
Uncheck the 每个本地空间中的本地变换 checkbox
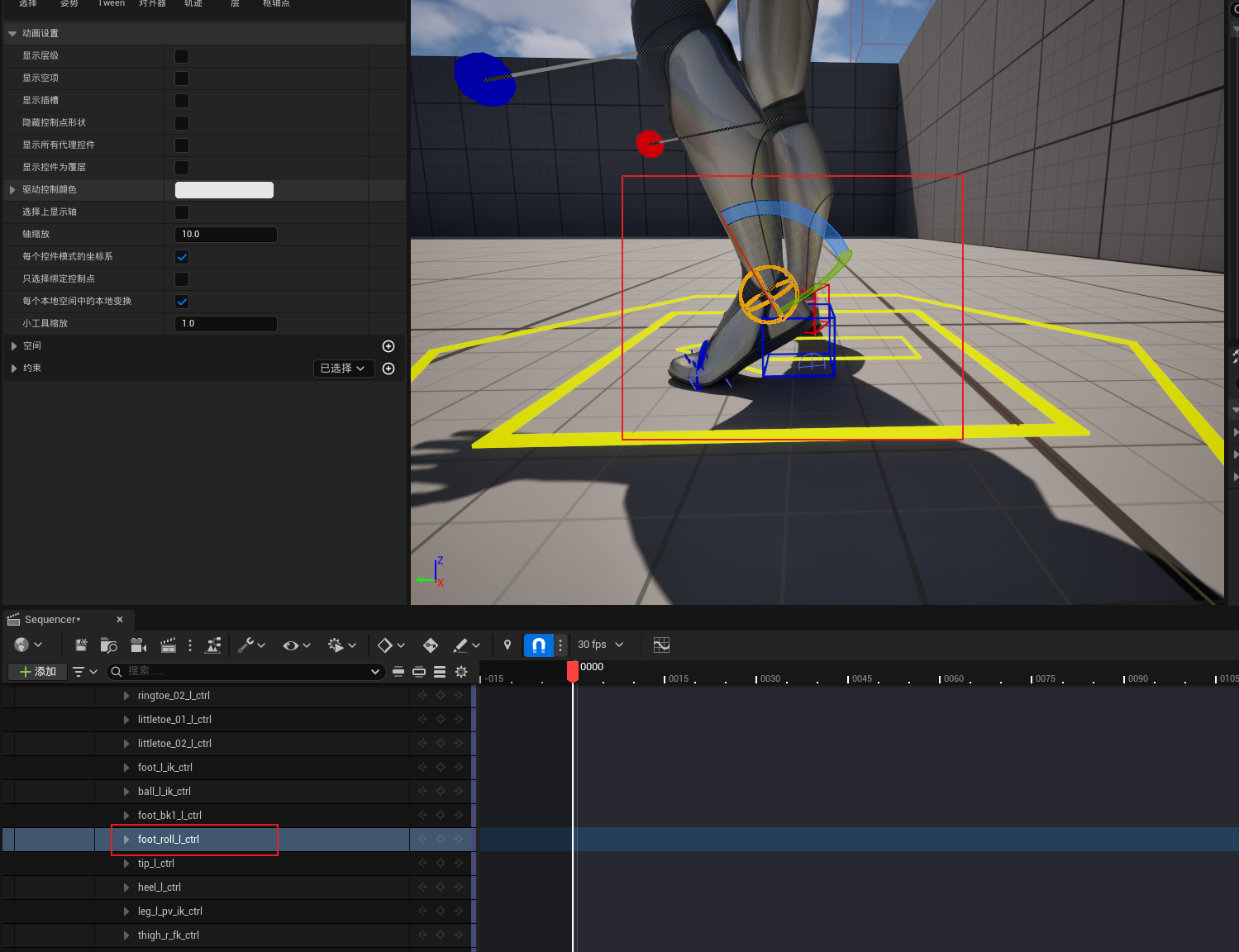point(182,302)
